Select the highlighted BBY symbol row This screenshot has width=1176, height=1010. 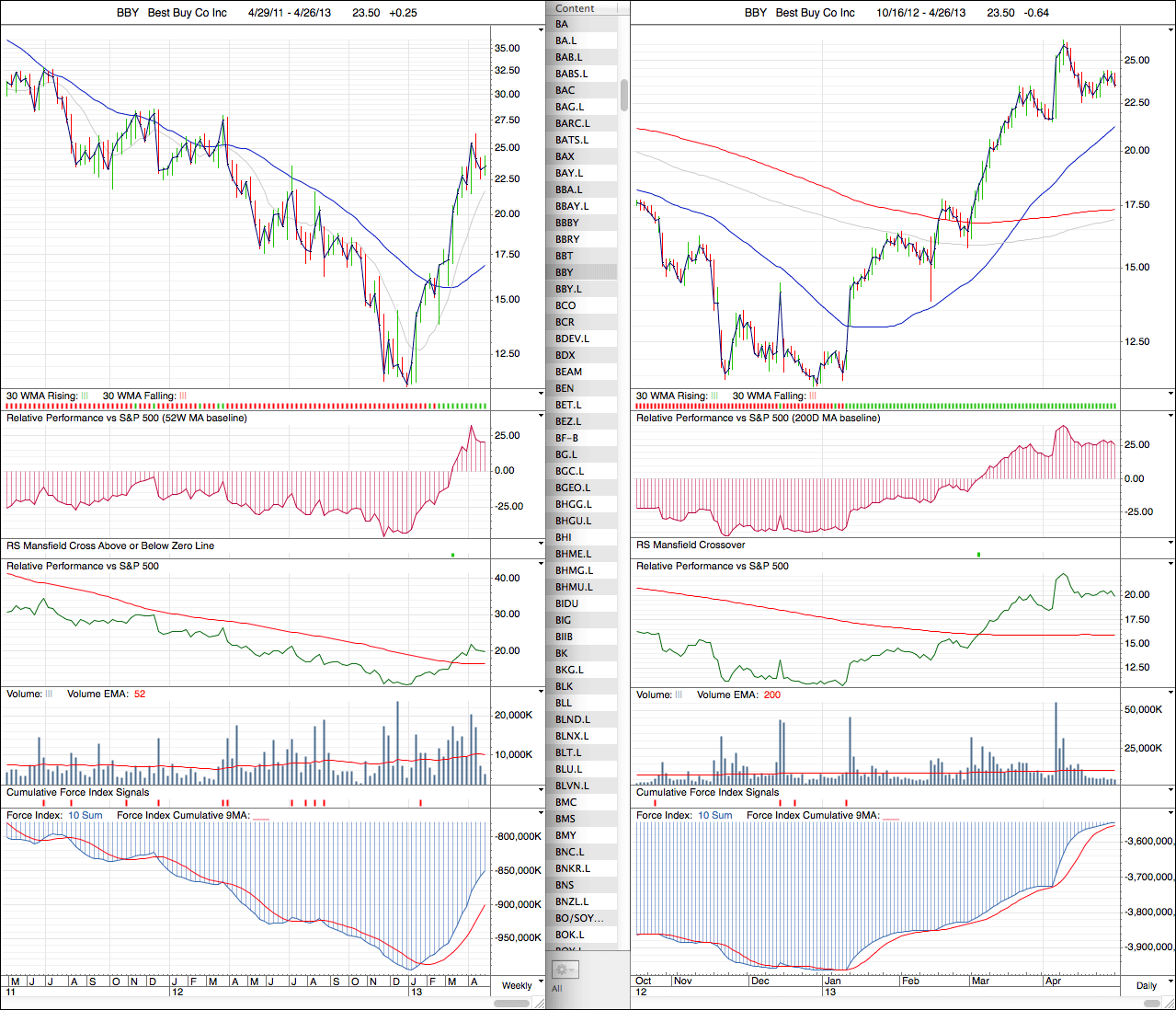[x=565, y=272]
